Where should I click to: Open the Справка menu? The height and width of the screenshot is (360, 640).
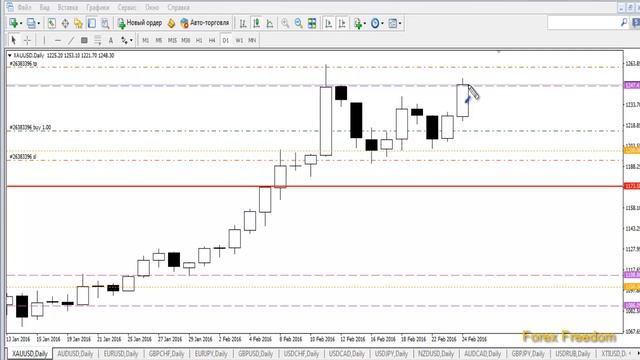point(178,7)
